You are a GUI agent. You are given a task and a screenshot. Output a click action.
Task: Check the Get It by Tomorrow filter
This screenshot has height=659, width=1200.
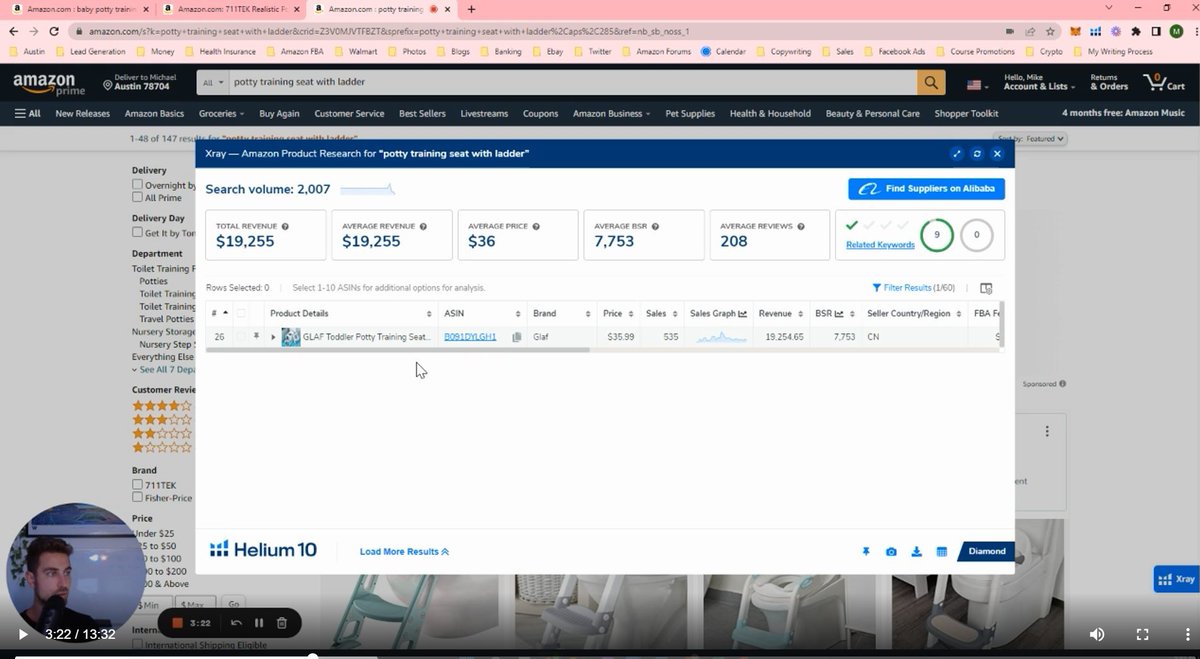pyautogui.click(x=138, y=233)
